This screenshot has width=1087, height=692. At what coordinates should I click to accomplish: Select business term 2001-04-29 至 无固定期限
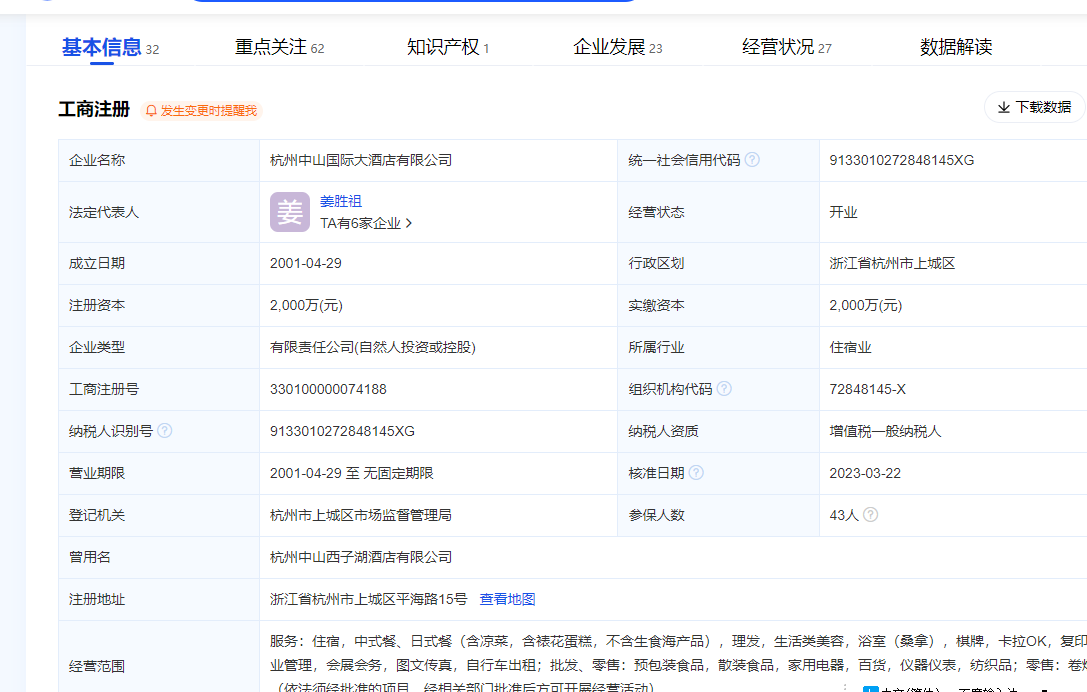[x=351, y=473]
